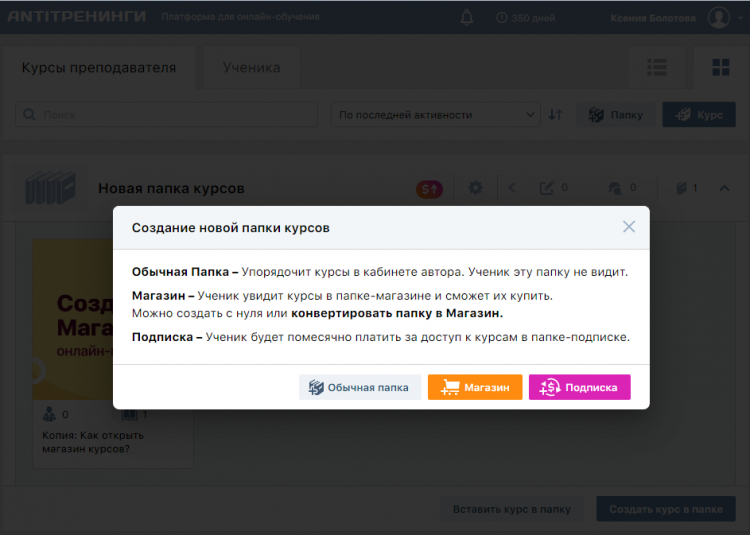
Task: Close the Создание новой папки курсов dialog
Action: tap(629, 227)
